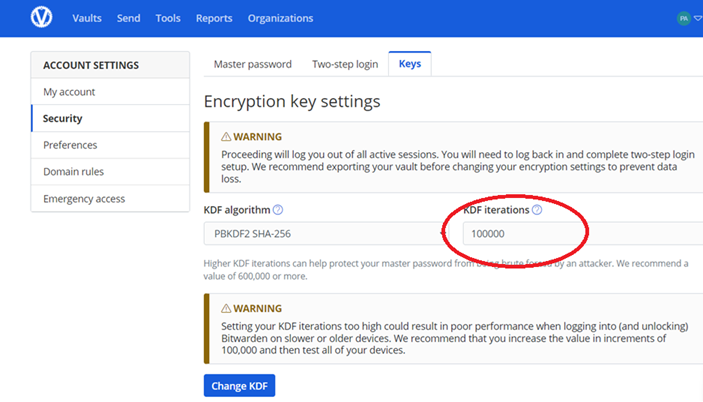The image size is (703, 402).
Task: Click the Bitwarden shield logo
Action: 42,18
